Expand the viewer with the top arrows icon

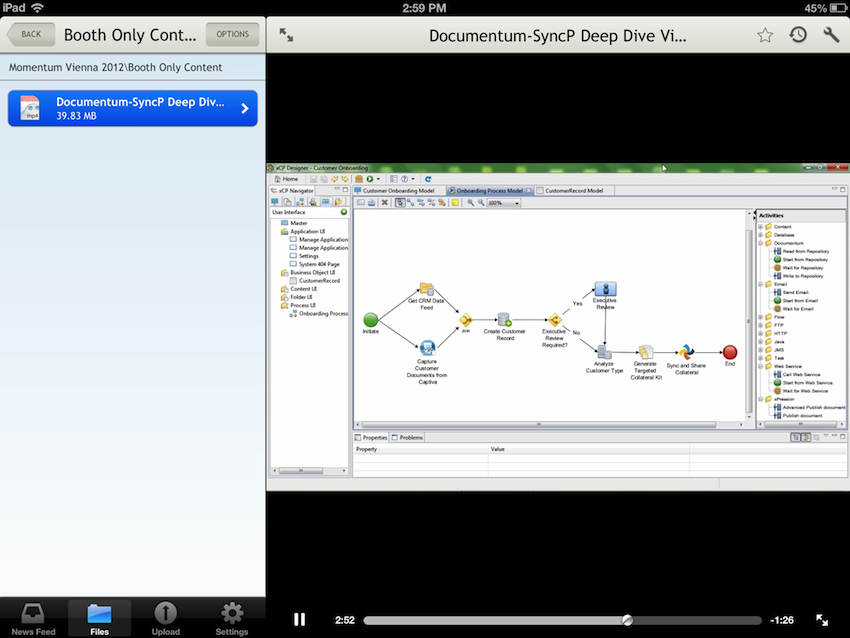tap(286, 35)
